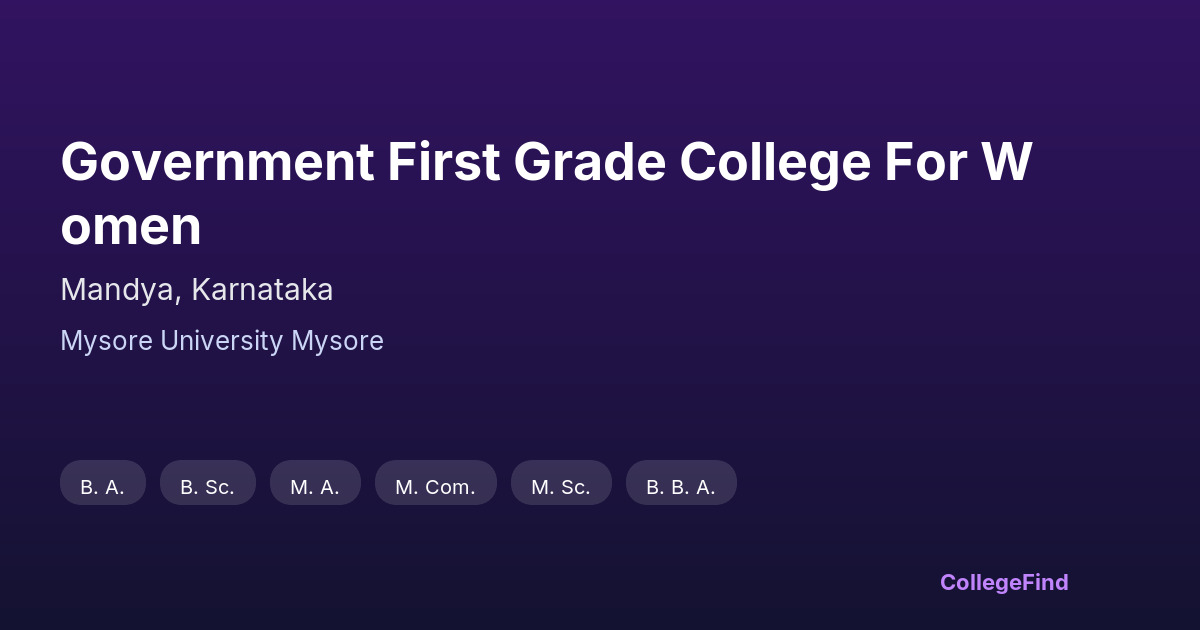This screenshot has height=630, width=1200.
Task: Click the Mandya, Karnataka location text
Action: (x=196, y=290)
